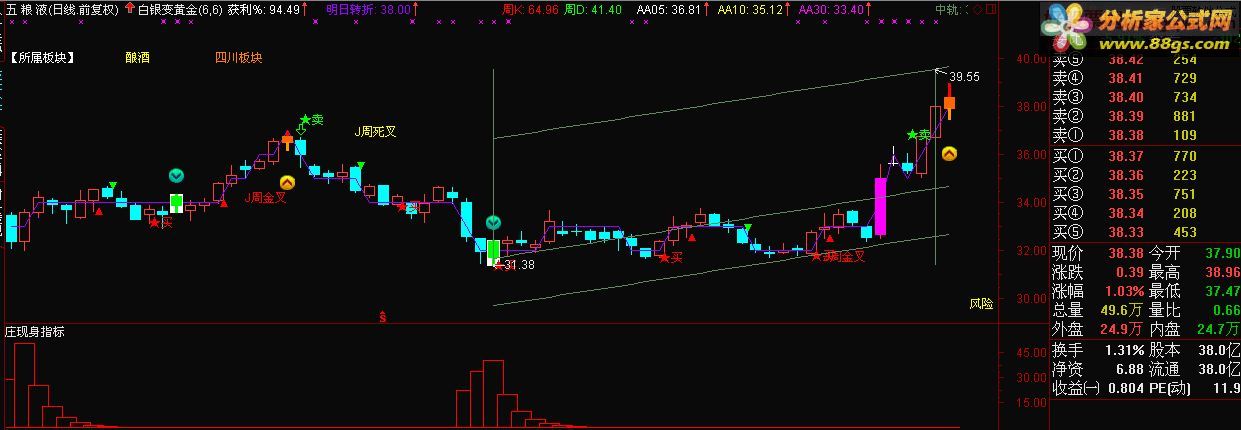Click the 总量 49.6万 value

[1123, 310]
